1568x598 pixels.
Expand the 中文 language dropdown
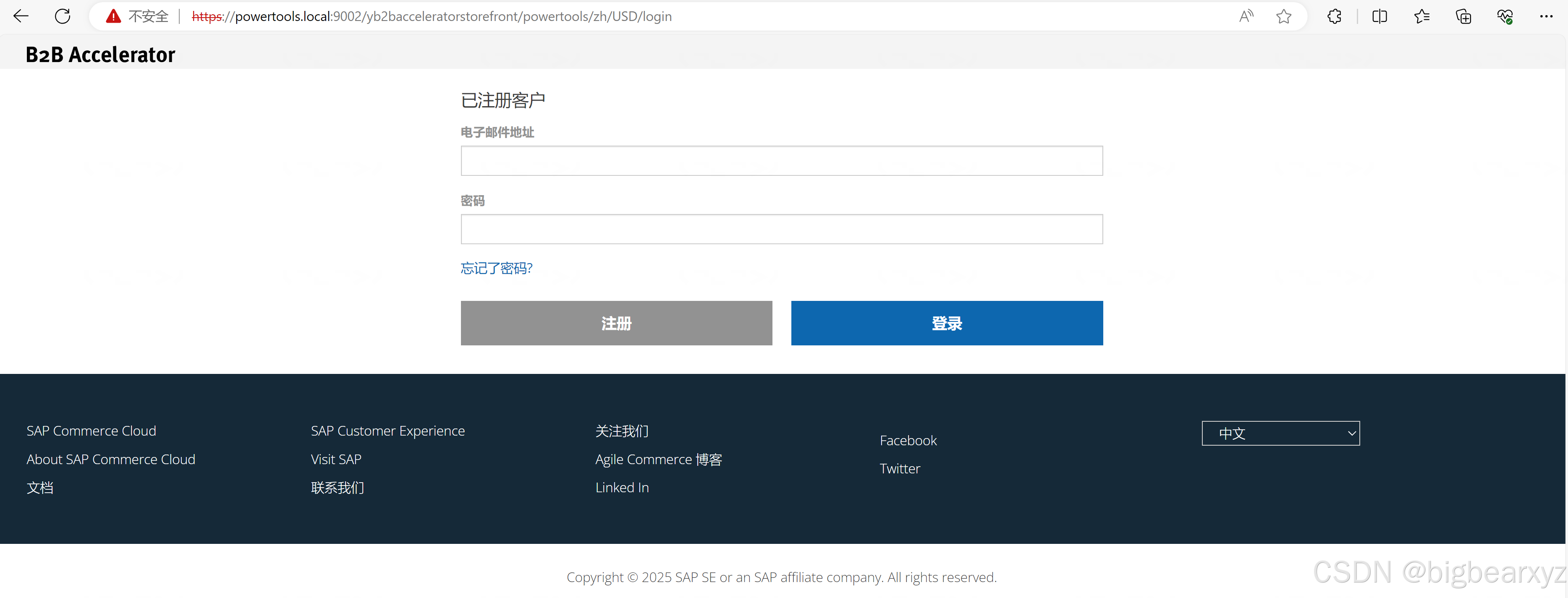[x=1281, y=433]
